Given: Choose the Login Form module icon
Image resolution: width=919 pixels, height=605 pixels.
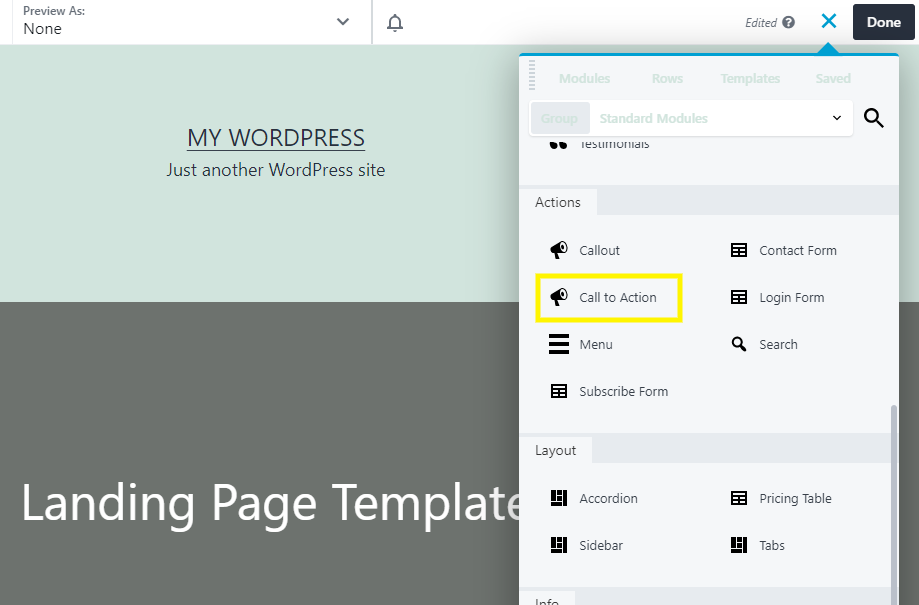Looking at the screenshot, I should [x=739, y=297].
